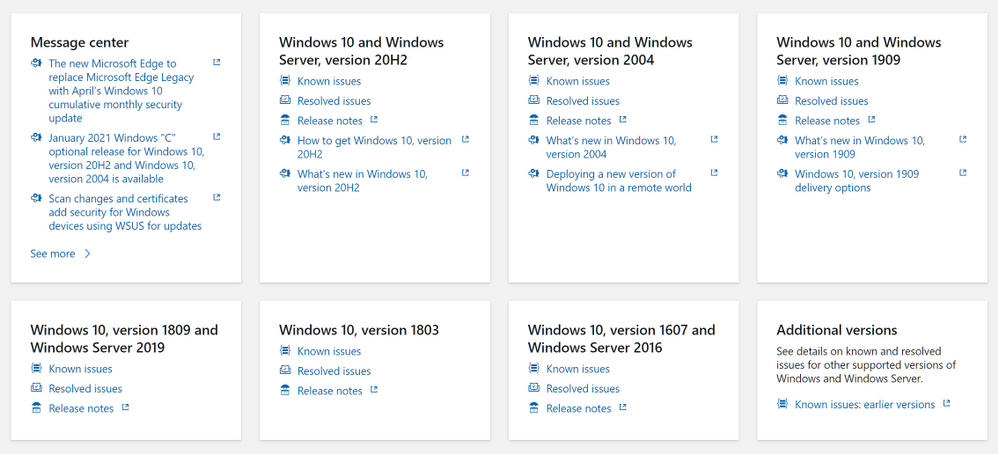
Task: Click external-link icon beside Microsoft Edge message
Action: [216, 62]
